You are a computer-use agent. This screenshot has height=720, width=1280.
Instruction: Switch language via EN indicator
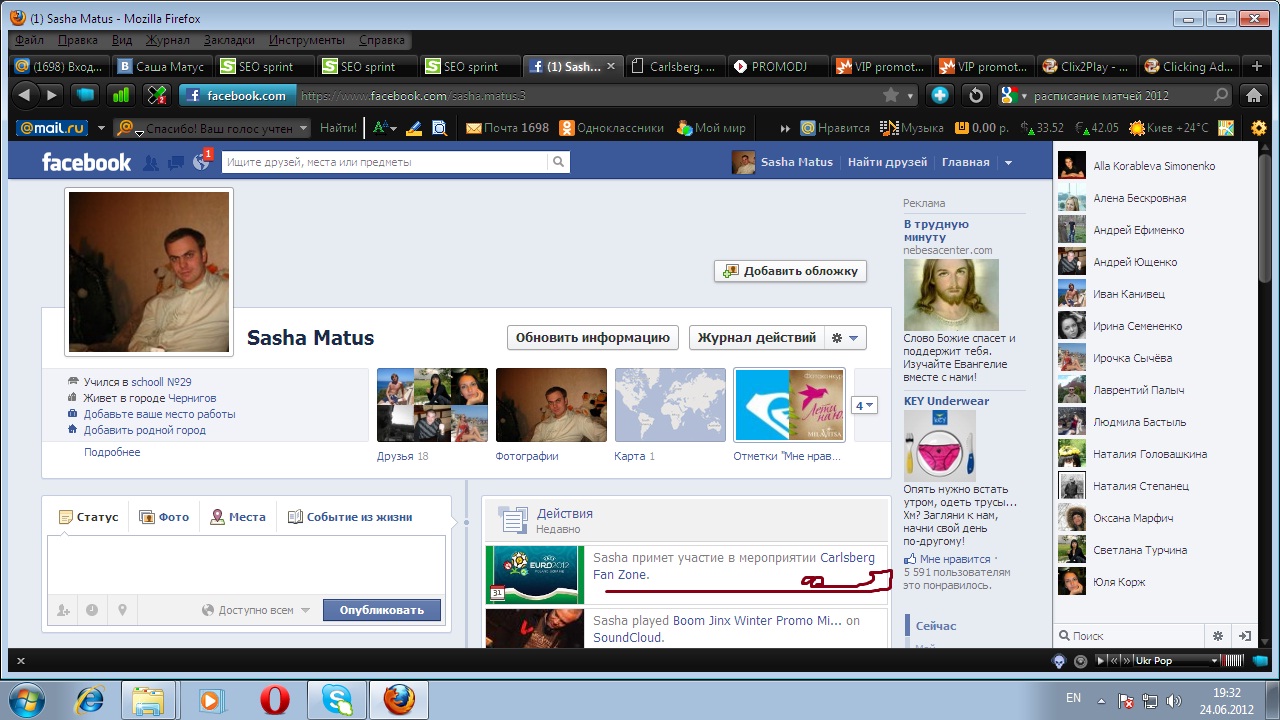(x=1073, y=697)
